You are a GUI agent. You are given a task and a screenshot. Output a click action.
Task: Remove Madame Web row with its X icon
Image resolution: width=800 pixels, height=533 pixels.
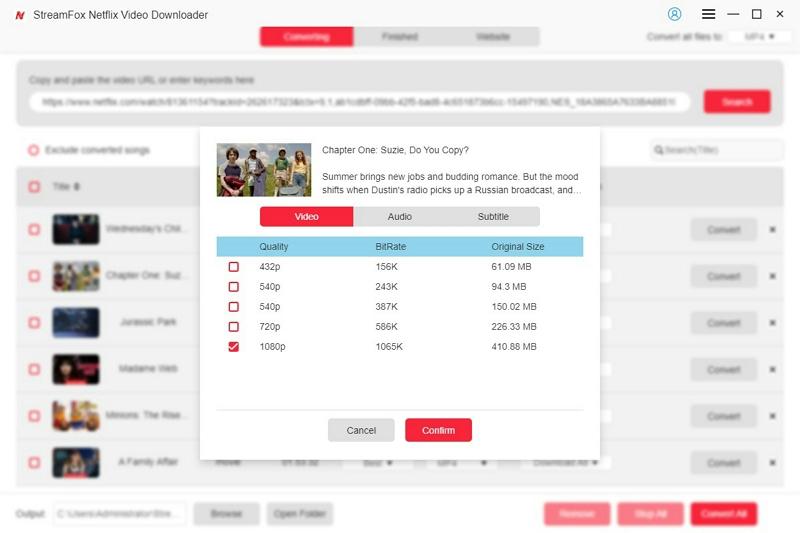[x=772, y=369]
